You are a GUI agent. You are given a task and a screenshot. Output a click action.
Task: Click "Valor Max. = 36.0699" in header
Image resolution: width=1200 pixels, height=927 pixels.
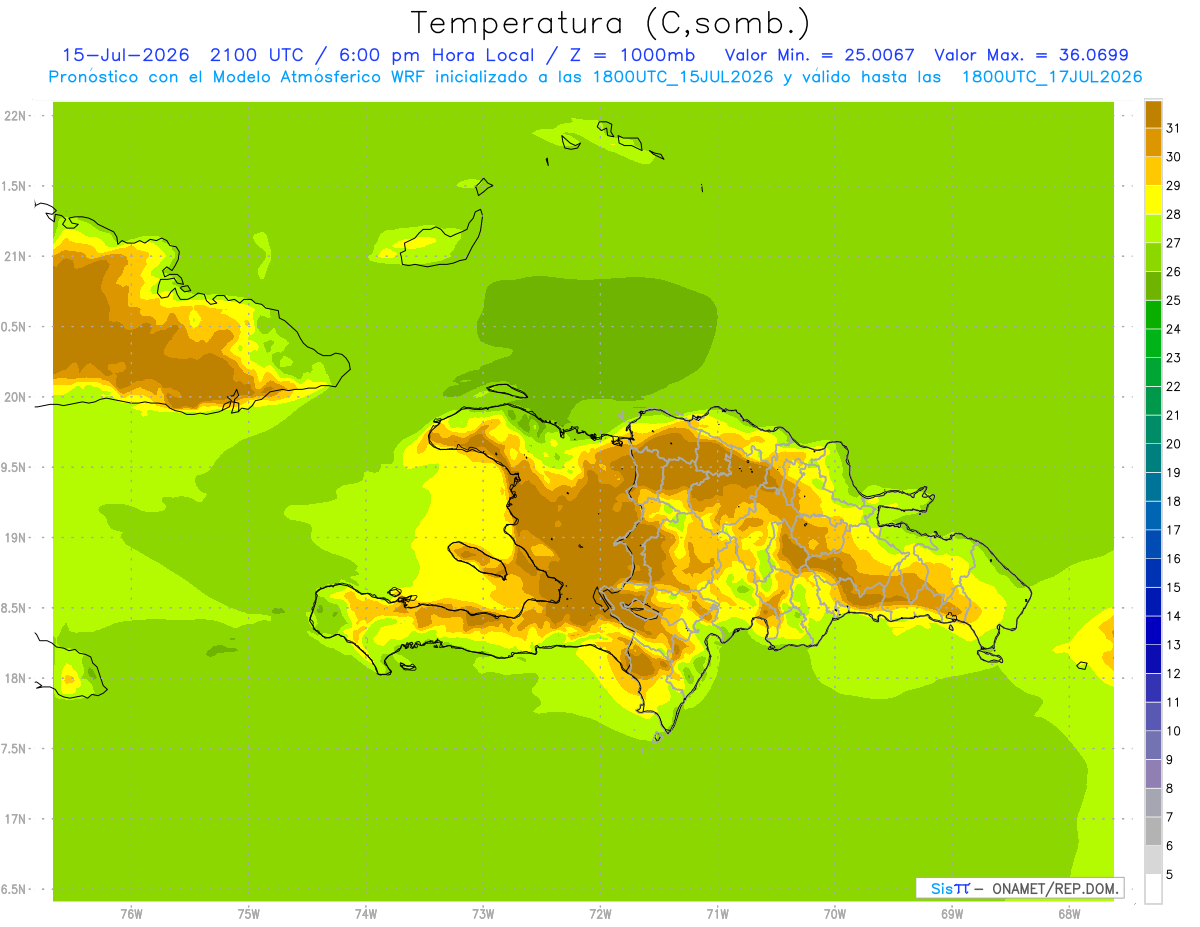click(x=1031, y=55)
